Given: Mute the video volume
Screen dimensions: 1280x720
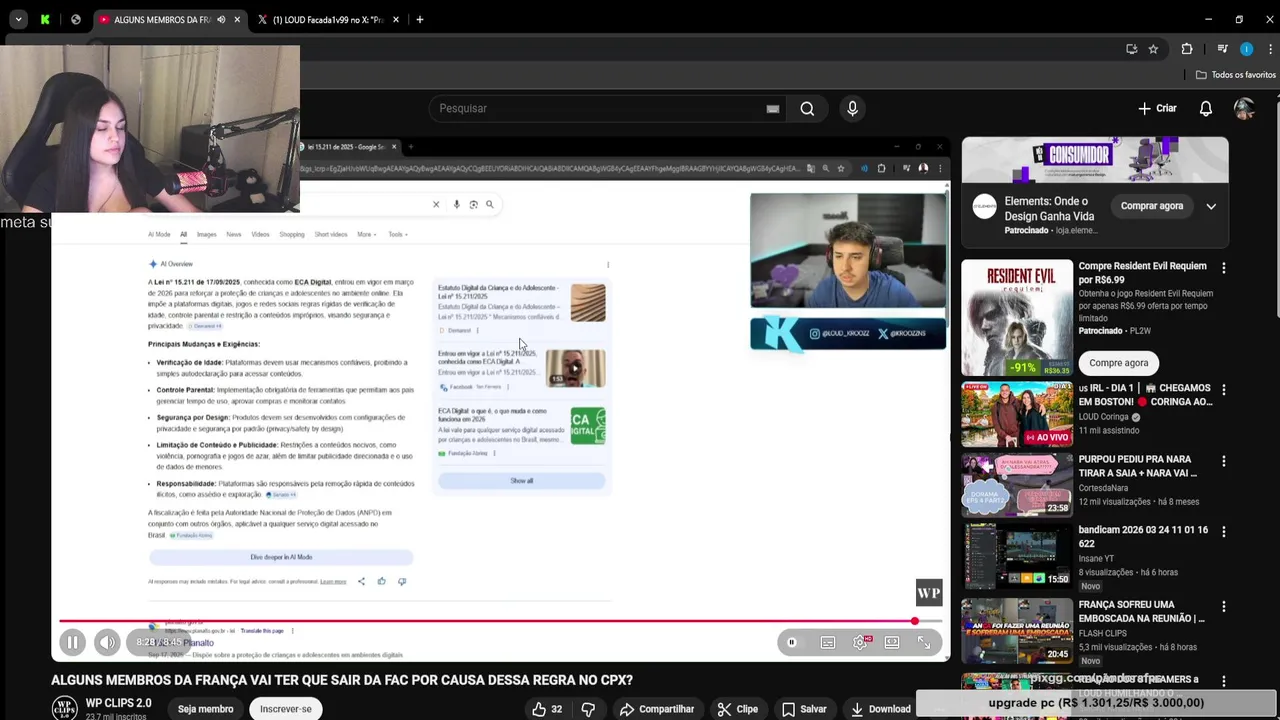Looking at the screenshot, I should 107,642.
